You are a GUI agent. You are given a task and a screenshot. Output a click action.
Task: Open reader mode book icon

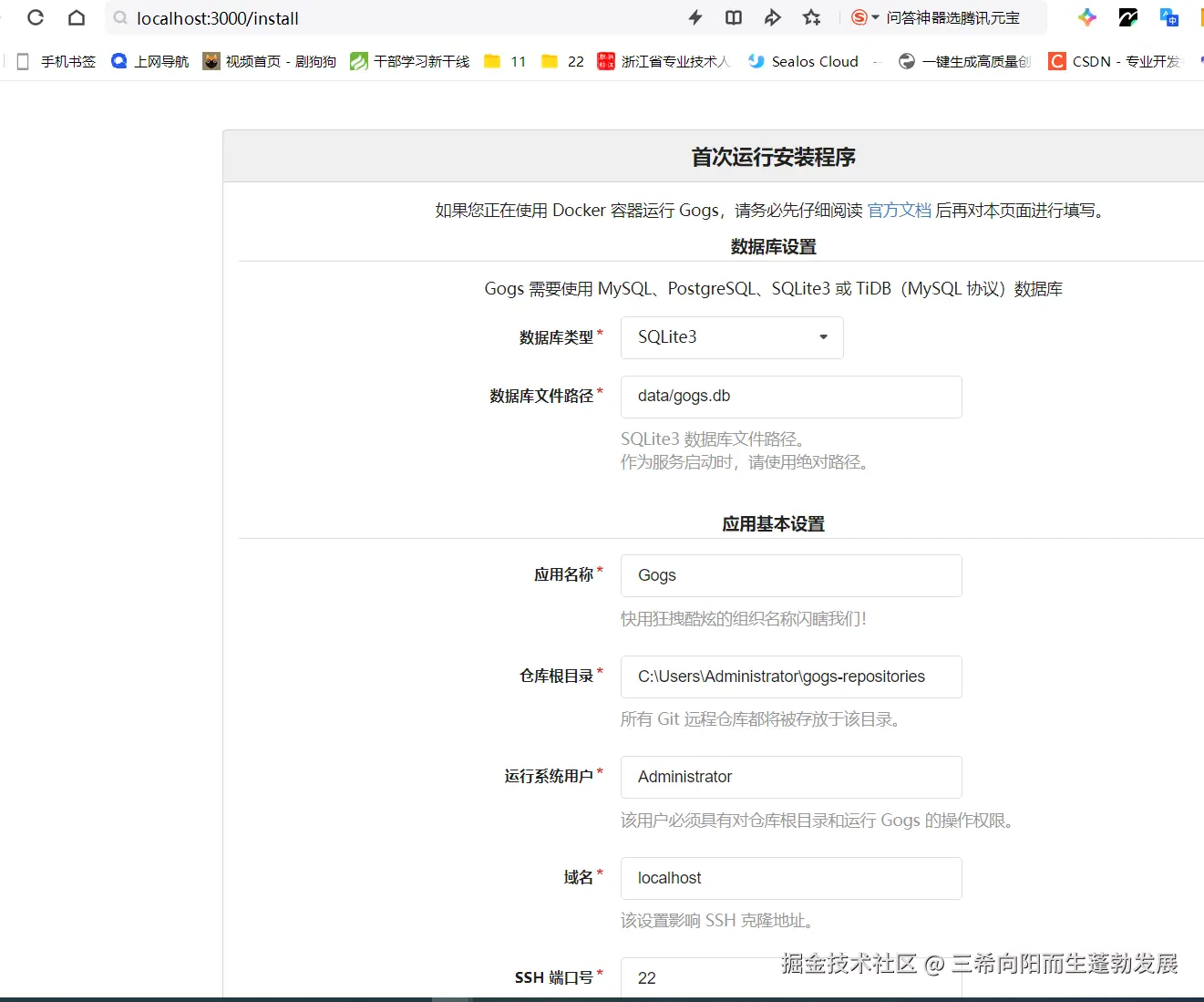click(x=734, y=17)
